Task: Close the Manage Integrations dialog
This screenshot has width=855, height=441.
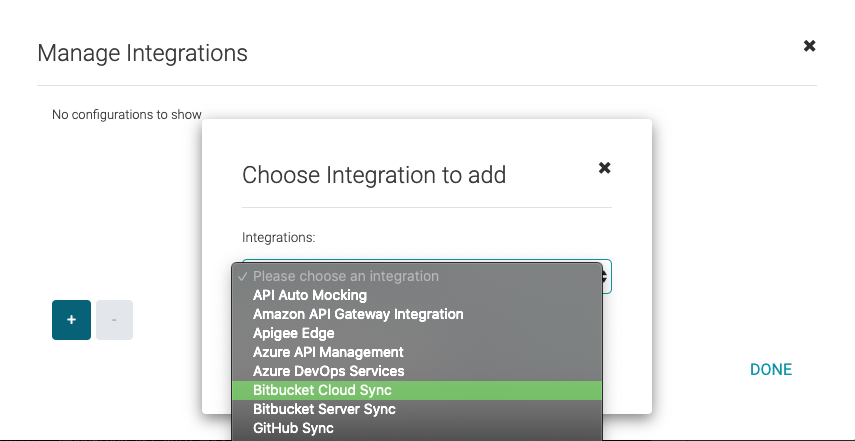Action: click(x=809, y=46)
